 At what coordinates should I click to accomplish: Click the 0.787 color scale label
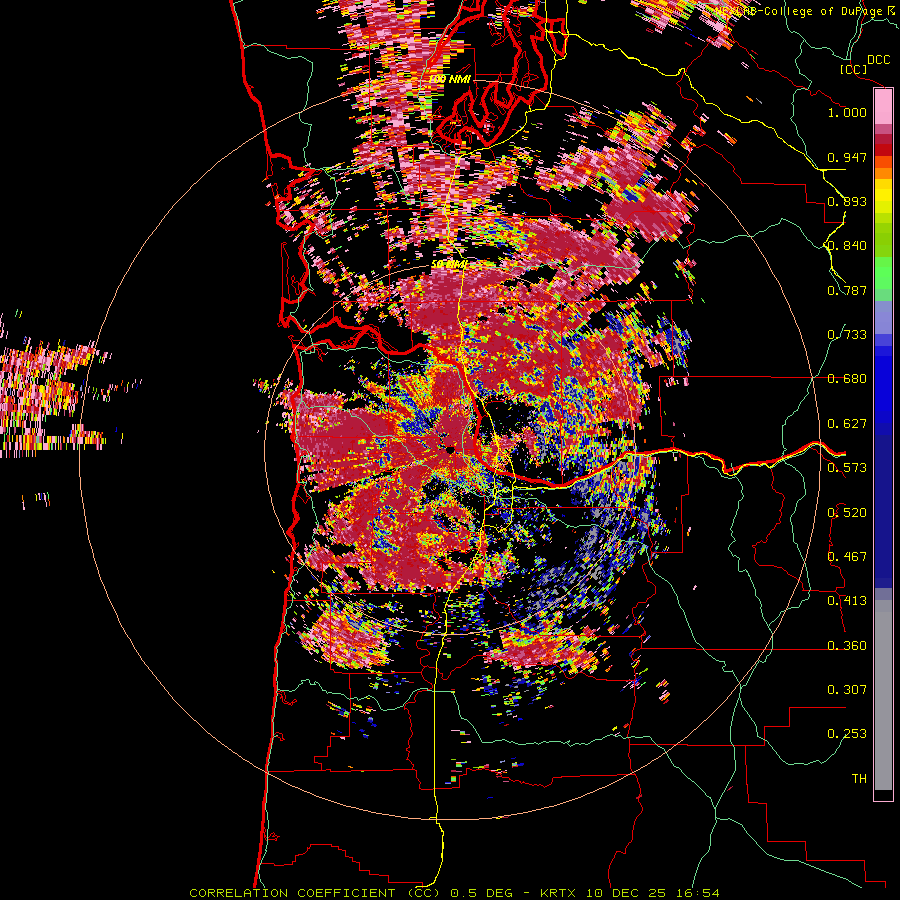click(x=847, y=290)
